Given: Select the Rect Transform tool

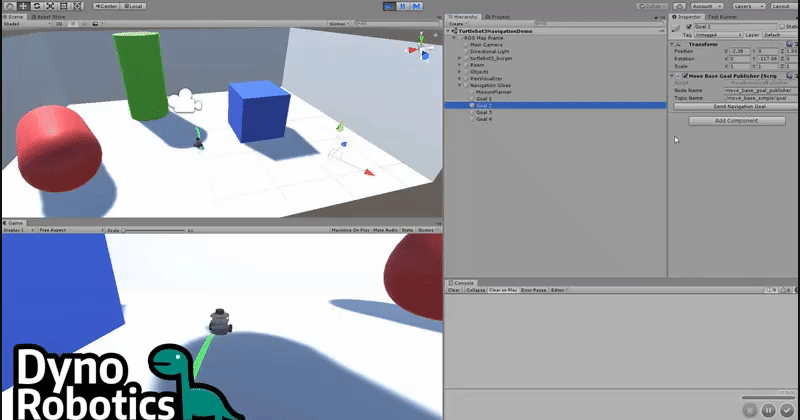Looking at the screenshot, I should tap(63, 6).
